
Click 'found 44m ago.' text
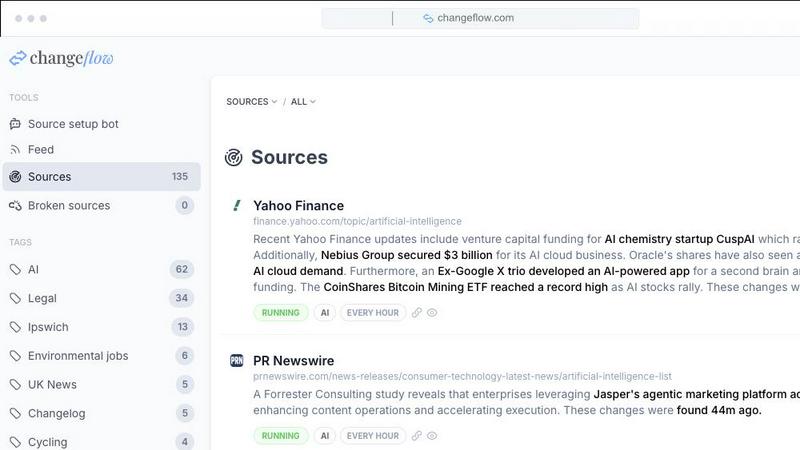[x=719, y=410]
